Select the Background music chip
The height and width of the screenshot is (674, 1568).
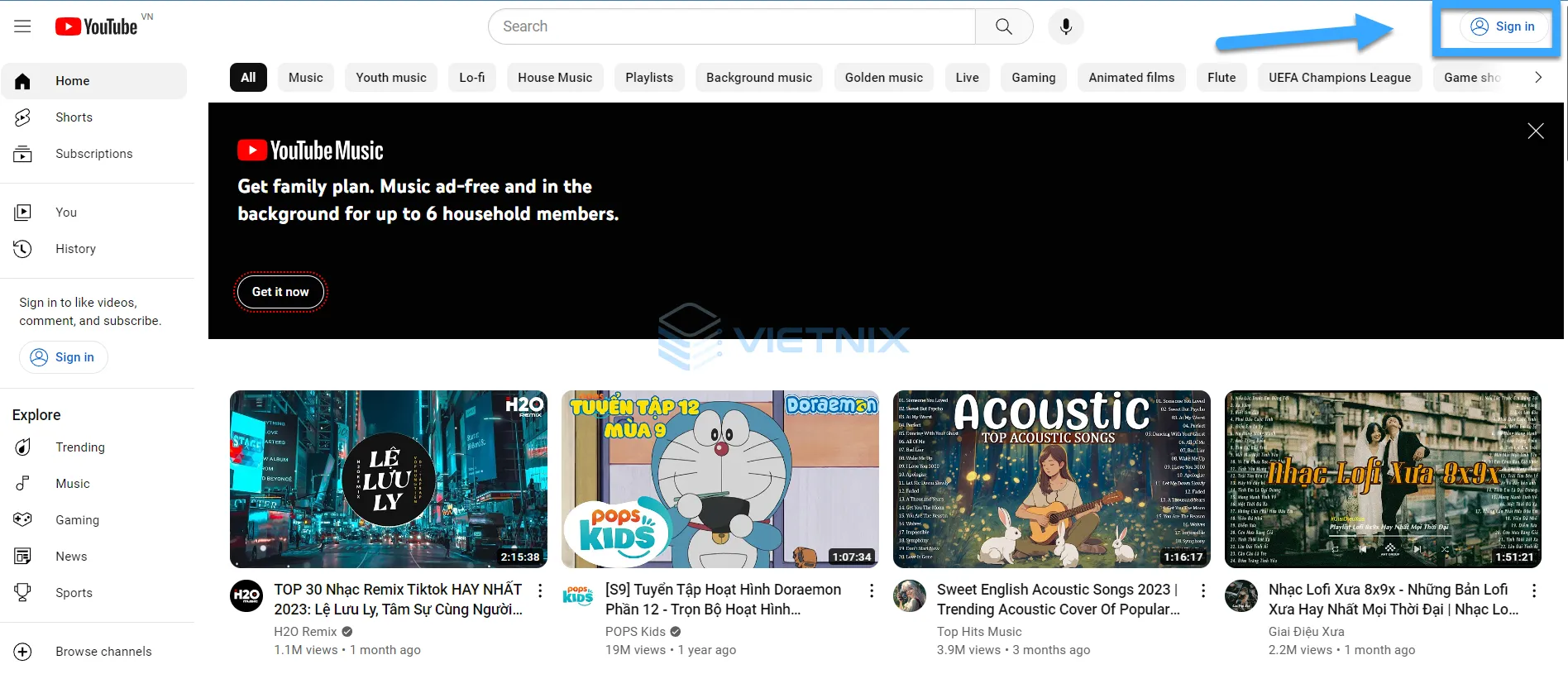759,77
